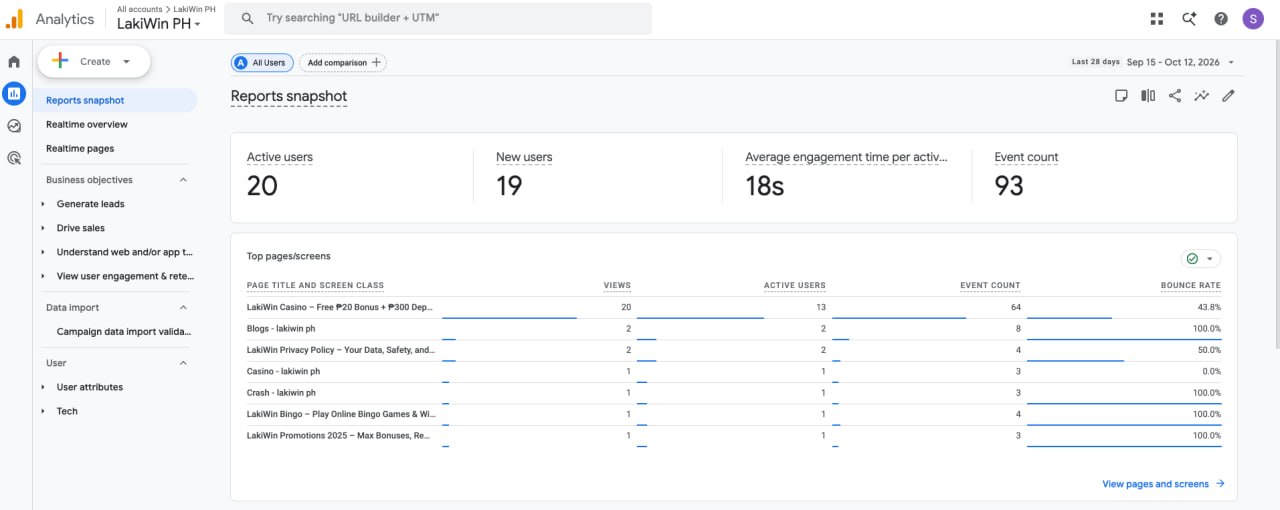Click the colorful plus on Create button
1280x510 pixels.
pyautogui.click(x=60, y=61)
